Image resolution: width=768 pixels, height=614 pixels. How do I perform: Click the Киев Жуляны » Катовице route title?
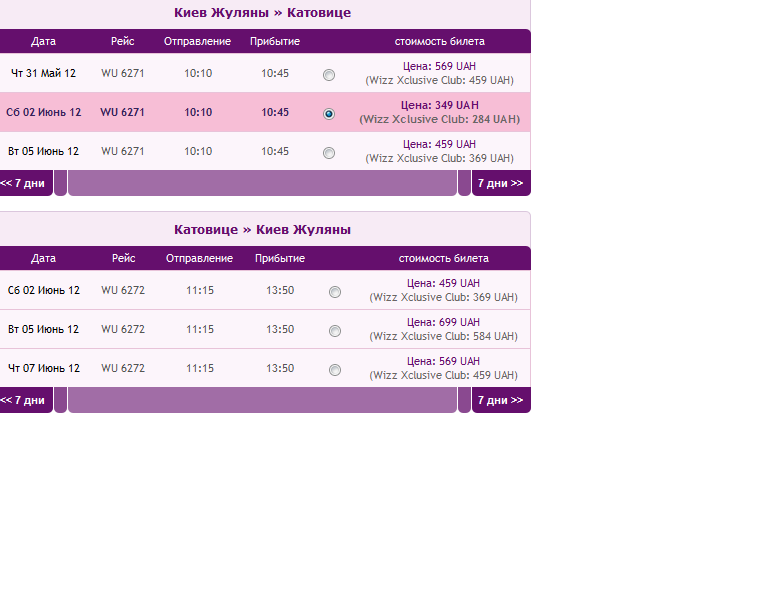pyautogui.click(x=262, y=13)
